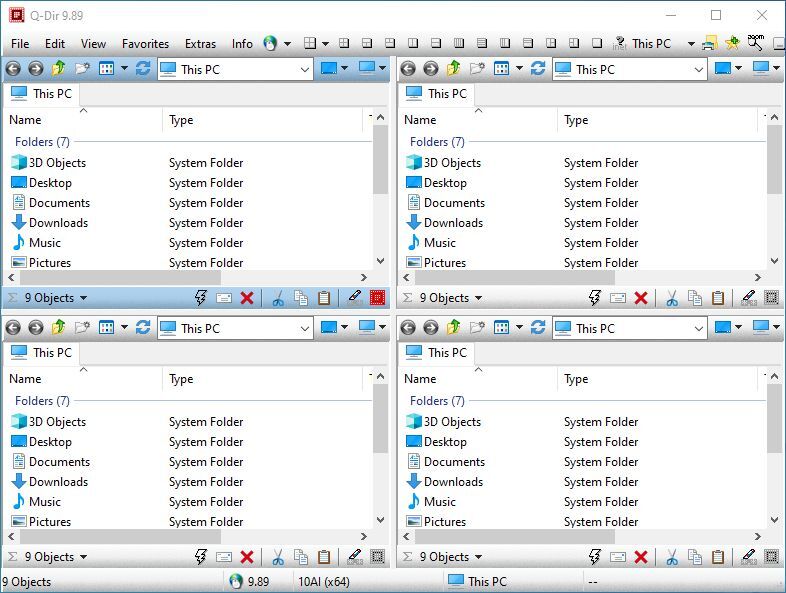
Task: Expand the address combo box in bottom-left pane
Action: coord(304,328)
